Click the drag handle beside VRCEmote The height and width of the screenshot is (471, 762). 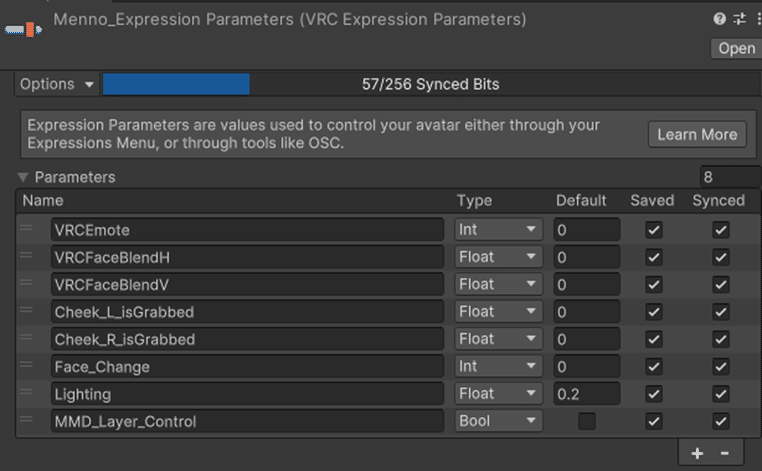pos(27,230)
